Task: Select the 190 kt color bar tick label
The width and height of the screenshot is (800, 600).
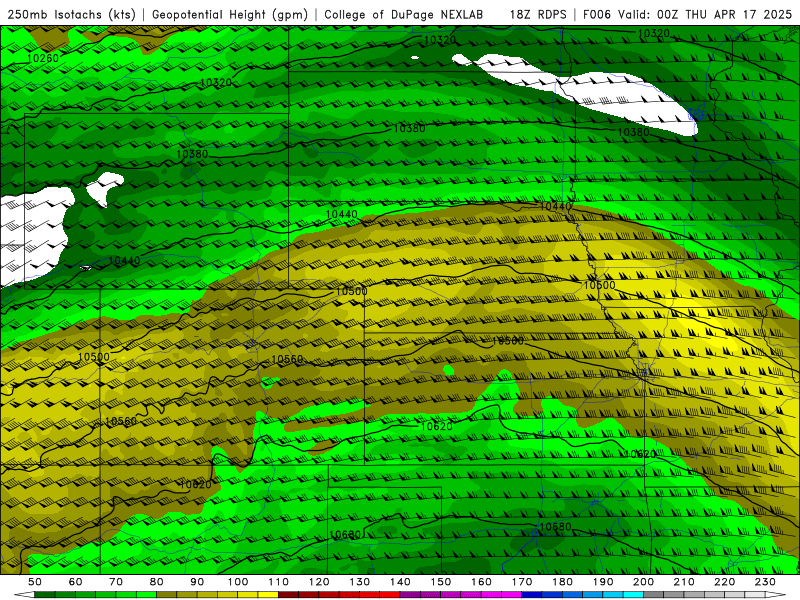Action: click(603, 582)
